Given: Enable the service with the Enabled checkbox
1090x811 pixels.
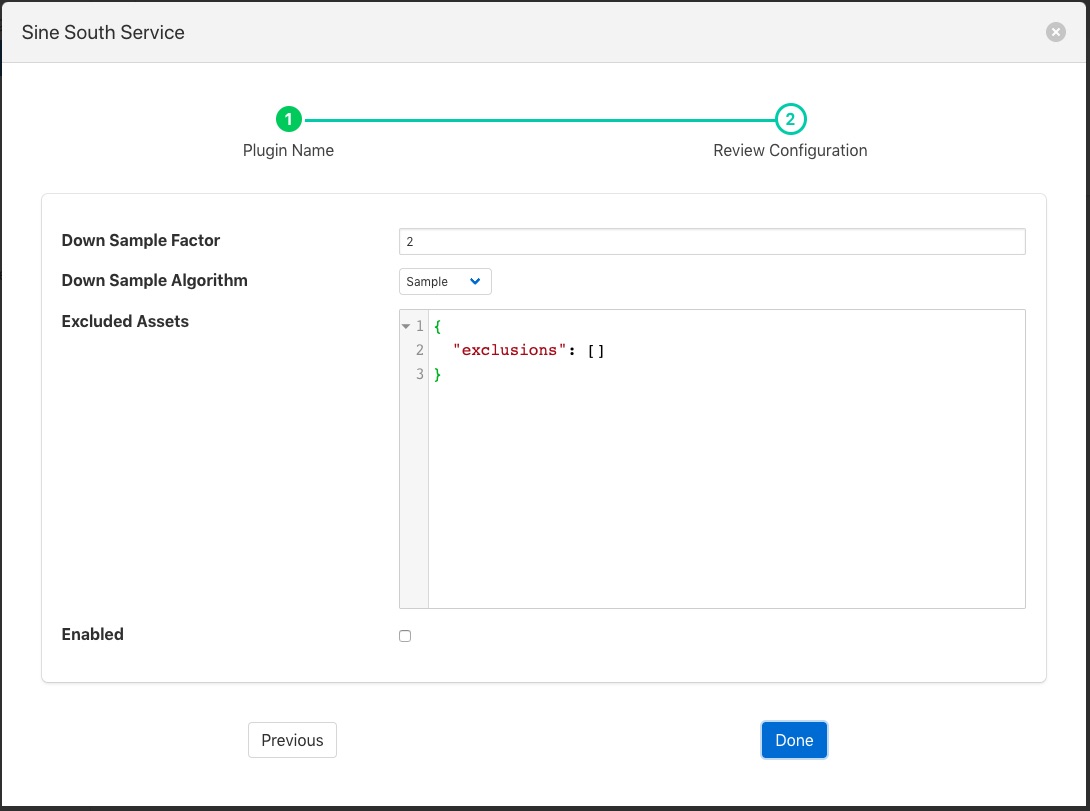Looking at the screenshot, I should click(405, 636).
